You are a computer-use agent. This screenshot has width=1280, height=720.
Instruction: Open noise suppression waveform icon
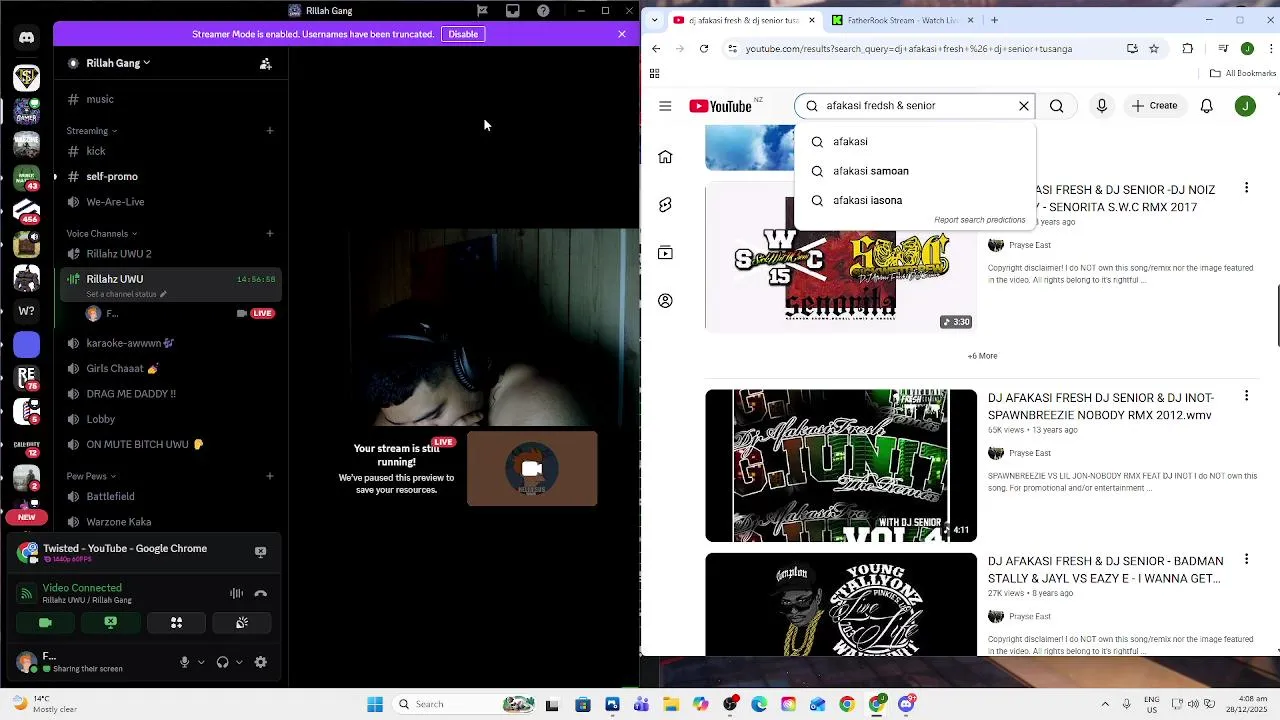(236, 593)
